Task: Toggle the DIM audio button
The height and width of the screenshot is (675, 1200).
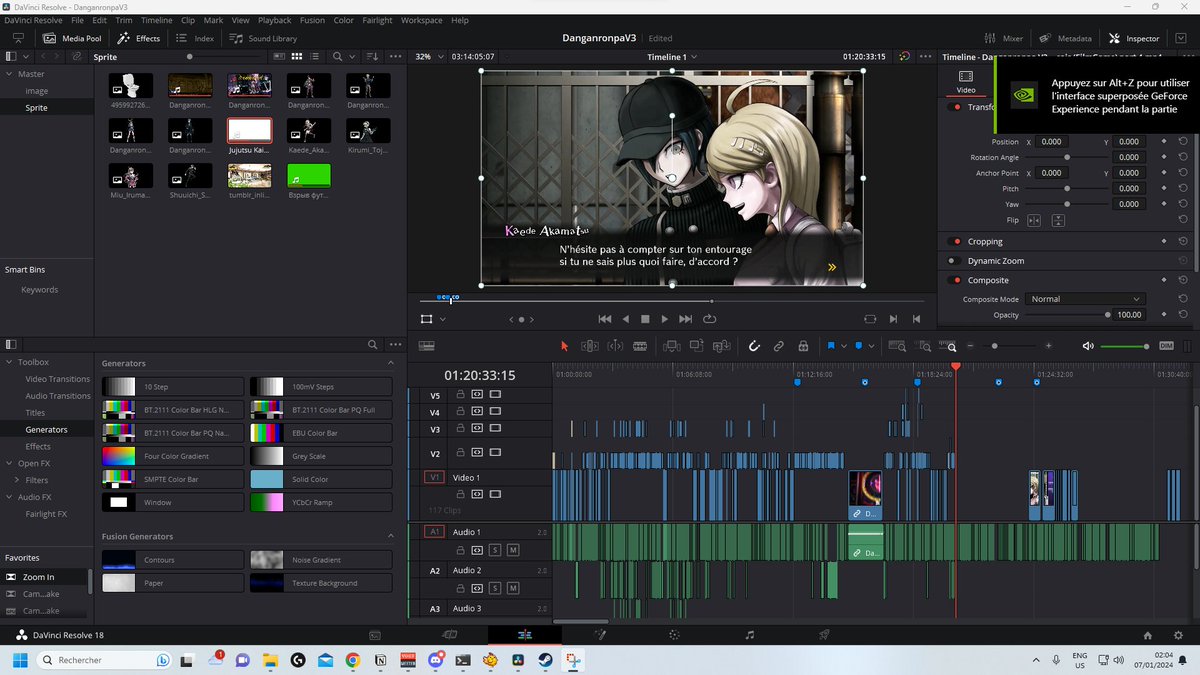Action: [1166, 346]
